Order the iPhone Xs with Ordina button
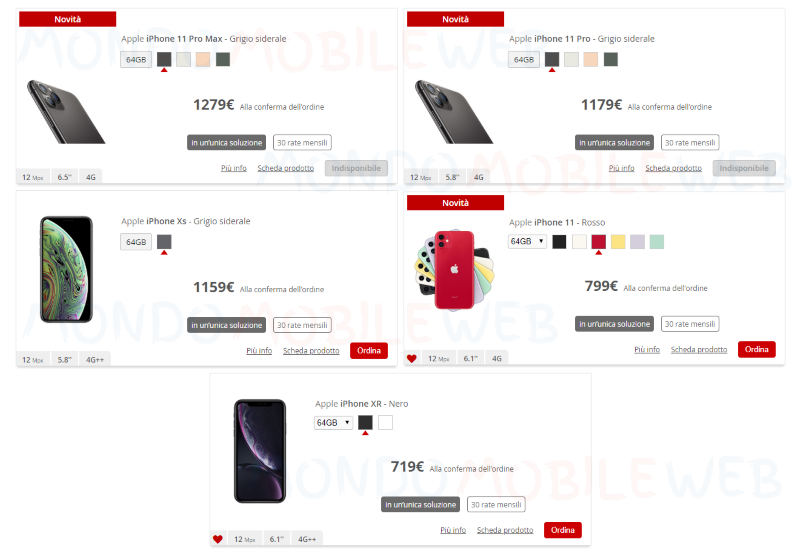The image size is (800, 559). pyautogui.click(x=369, y=351)
